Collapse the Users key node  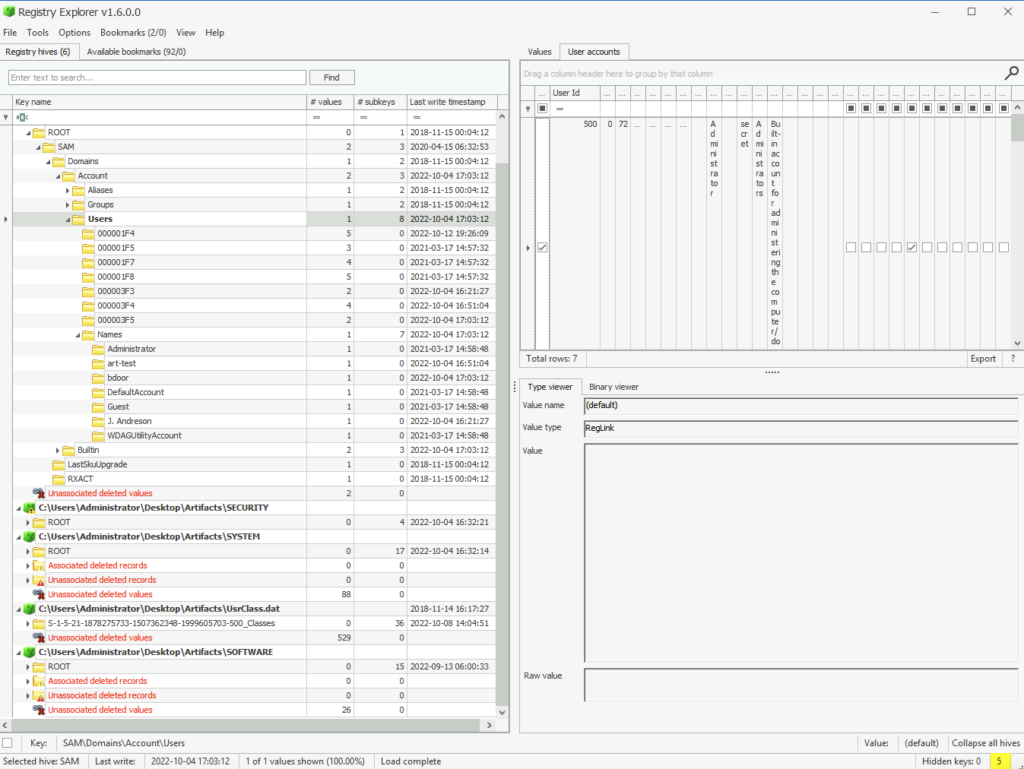coord(68,219)
